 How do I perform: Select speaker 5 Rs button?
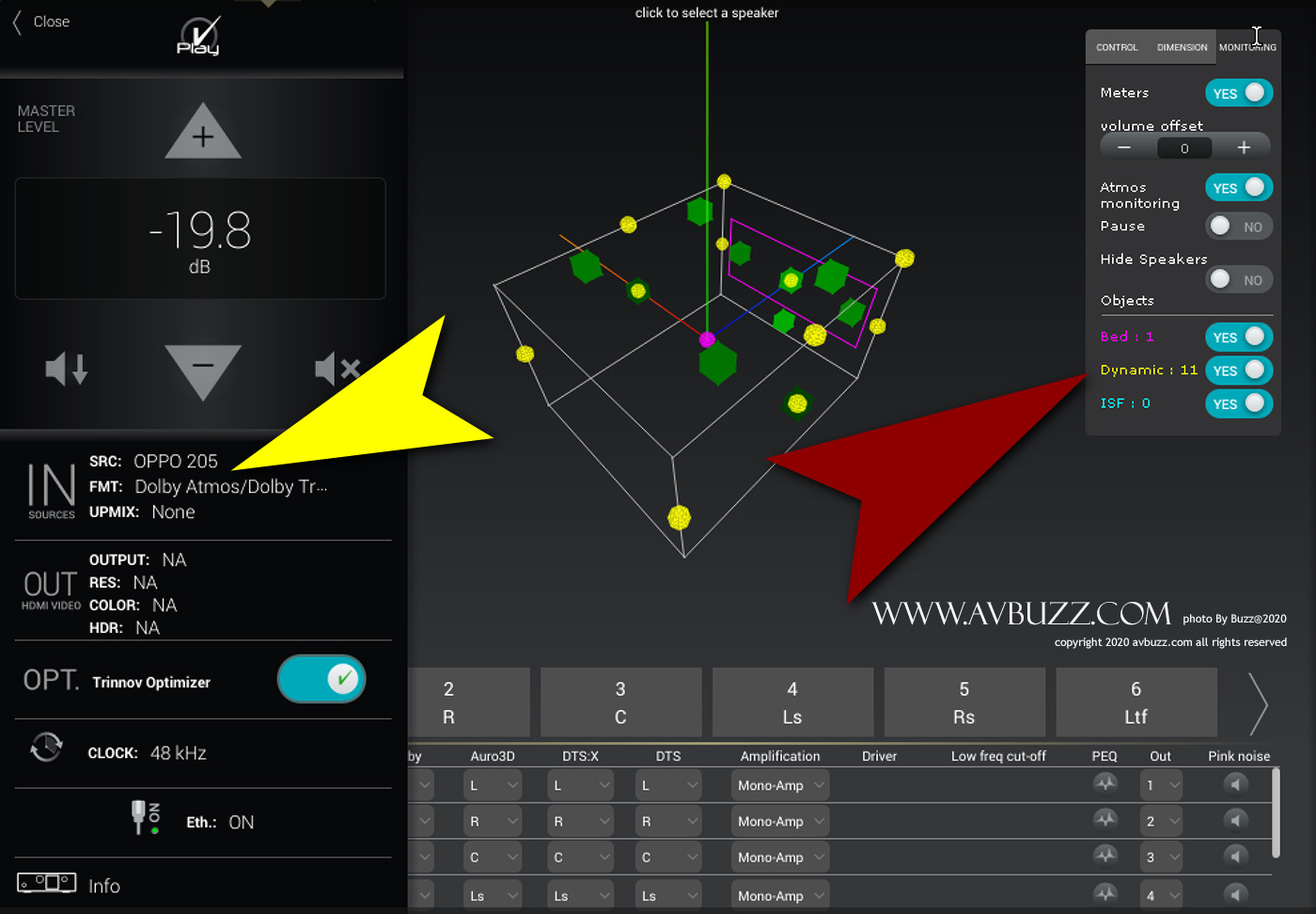click(x=964, y=702)
